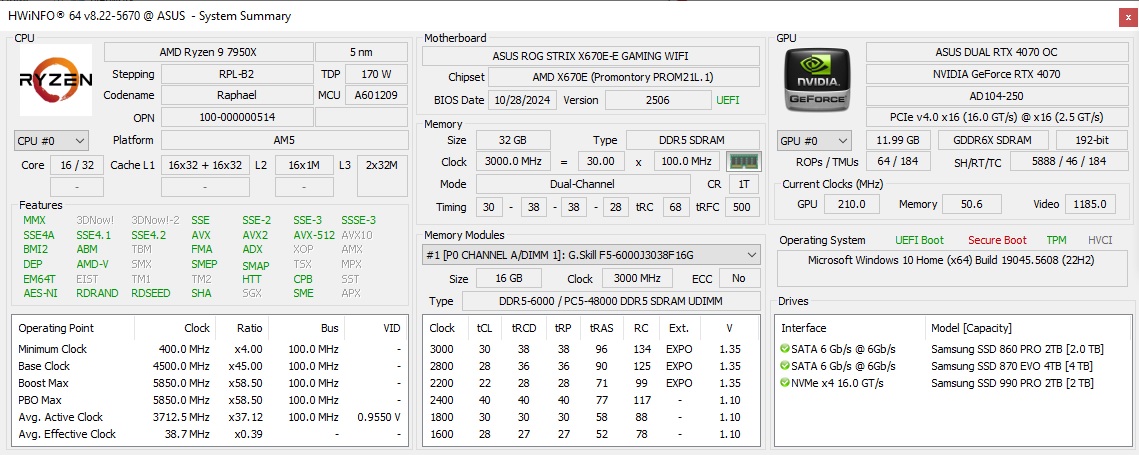Image resolution: width=1139 pixels, height=455 pixels.
Task: Open the GPU #0 selector dropdown
Action: click(x=814, y=141)
